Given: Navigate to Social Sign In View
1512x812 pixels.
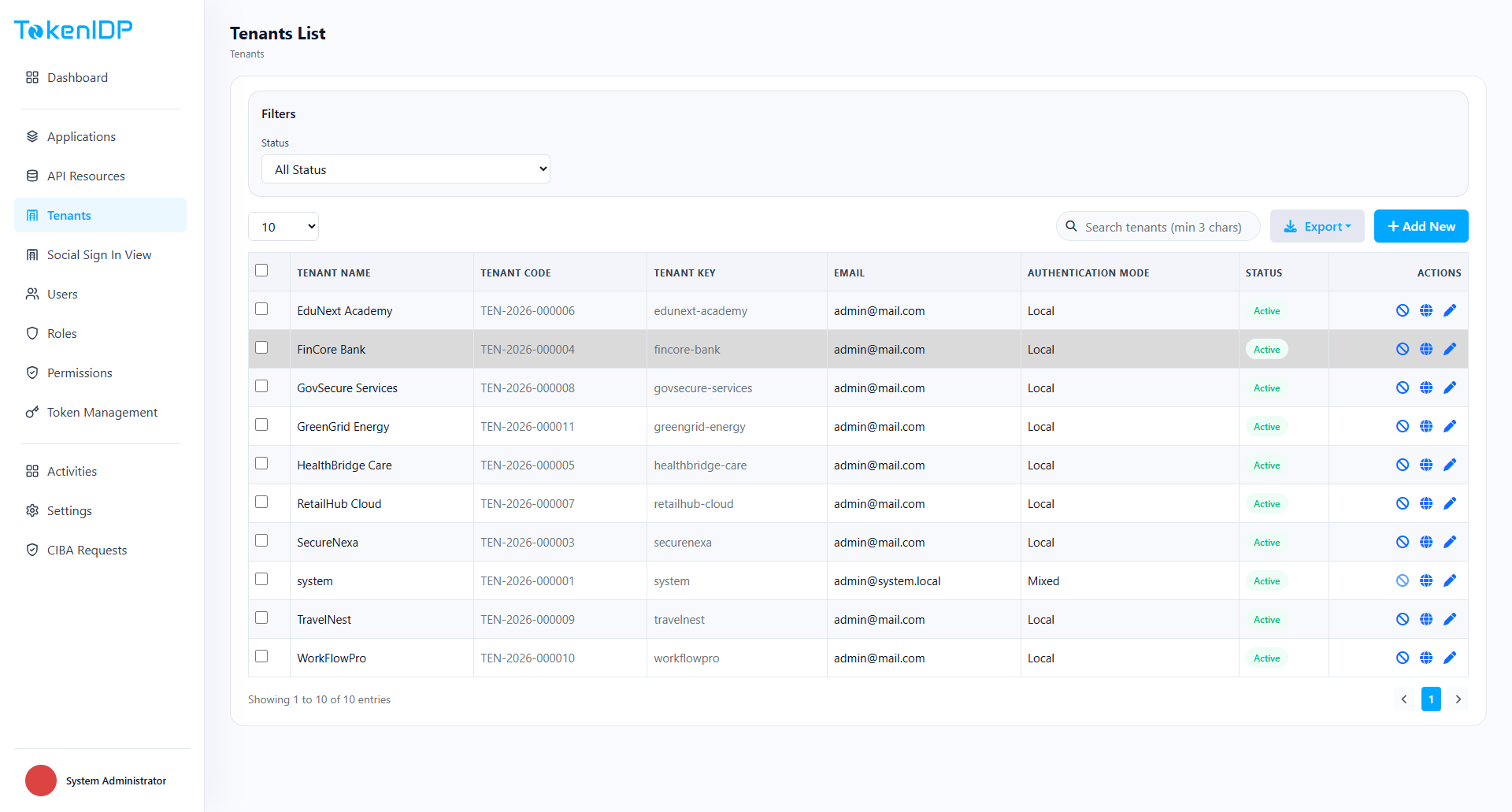Looking at the screenshot, I should (99, 254).
